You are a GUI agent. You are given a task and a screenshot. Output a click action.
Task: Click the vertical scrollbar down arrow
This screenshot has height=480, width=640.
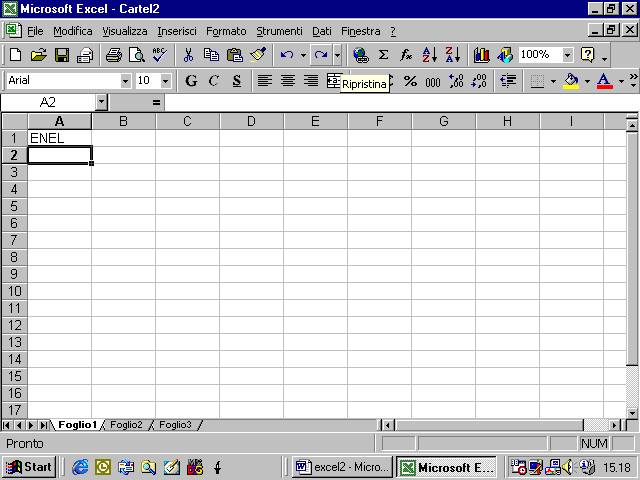click(632, 413)
